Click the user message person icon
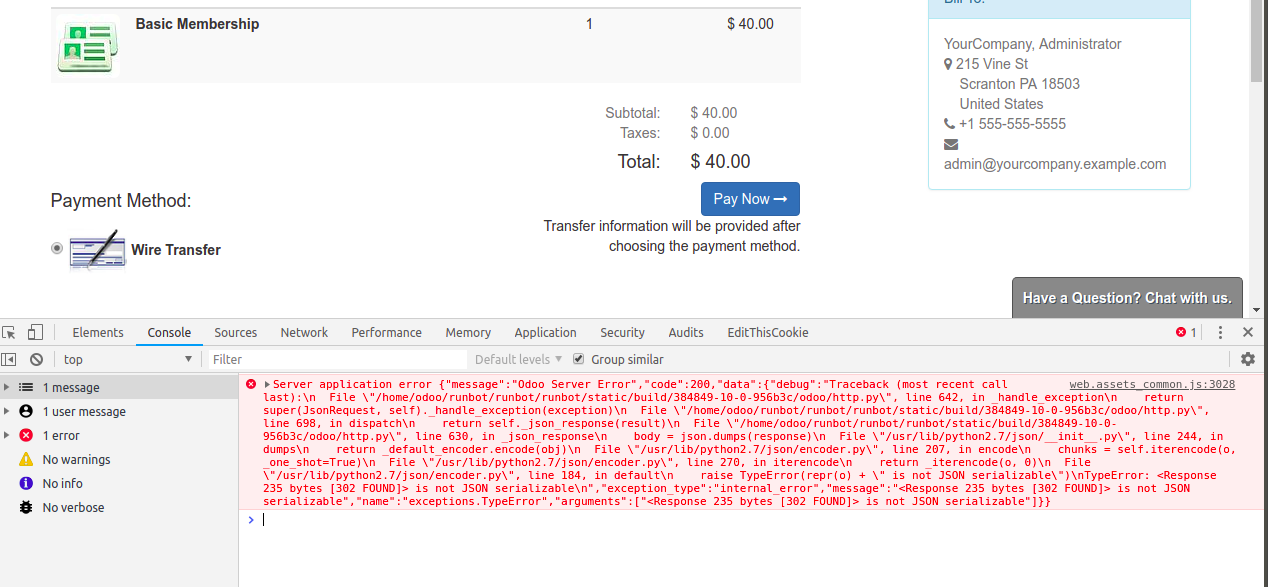 tap(26, 411)
